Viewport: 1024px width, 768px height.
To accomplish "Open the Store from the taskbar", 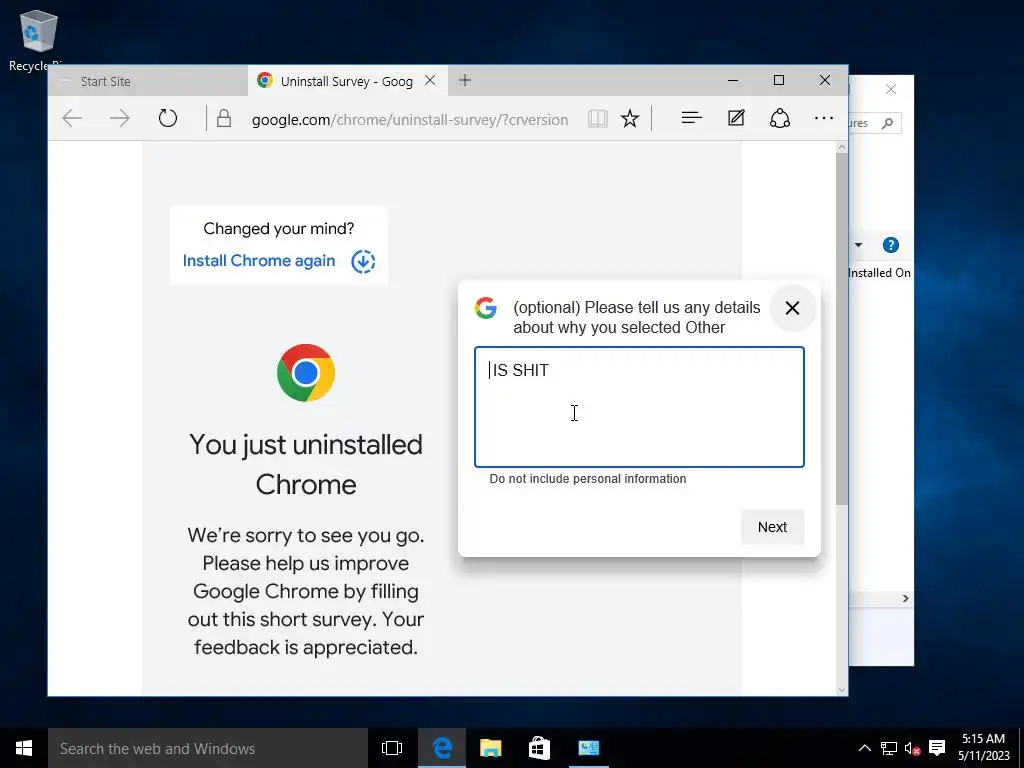I will [x=539, y=748].
